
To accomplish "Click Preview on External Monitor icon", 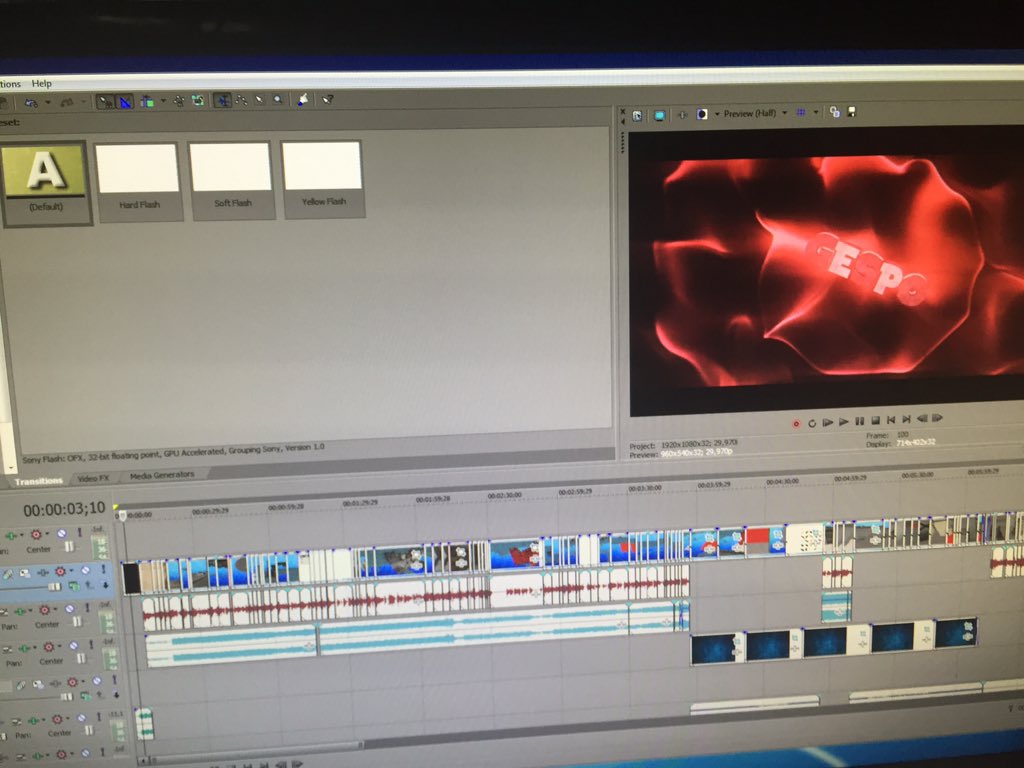I will [660, 115].
